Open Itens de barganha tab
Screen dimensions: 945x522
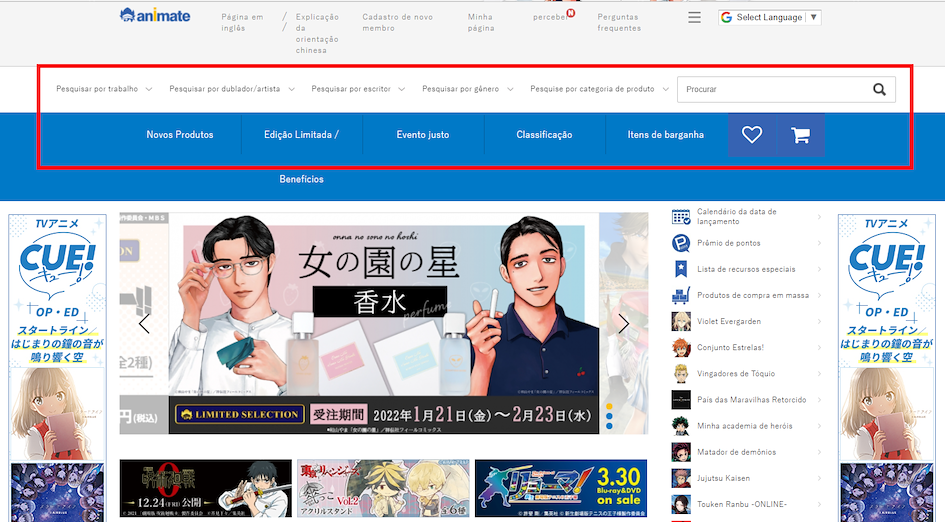click(x=665, y=134)
